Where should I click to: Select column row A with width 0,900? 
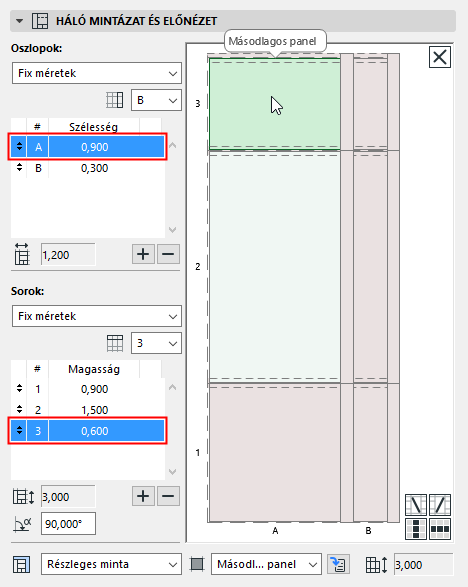pyautogui.click(x=88, y=147)
